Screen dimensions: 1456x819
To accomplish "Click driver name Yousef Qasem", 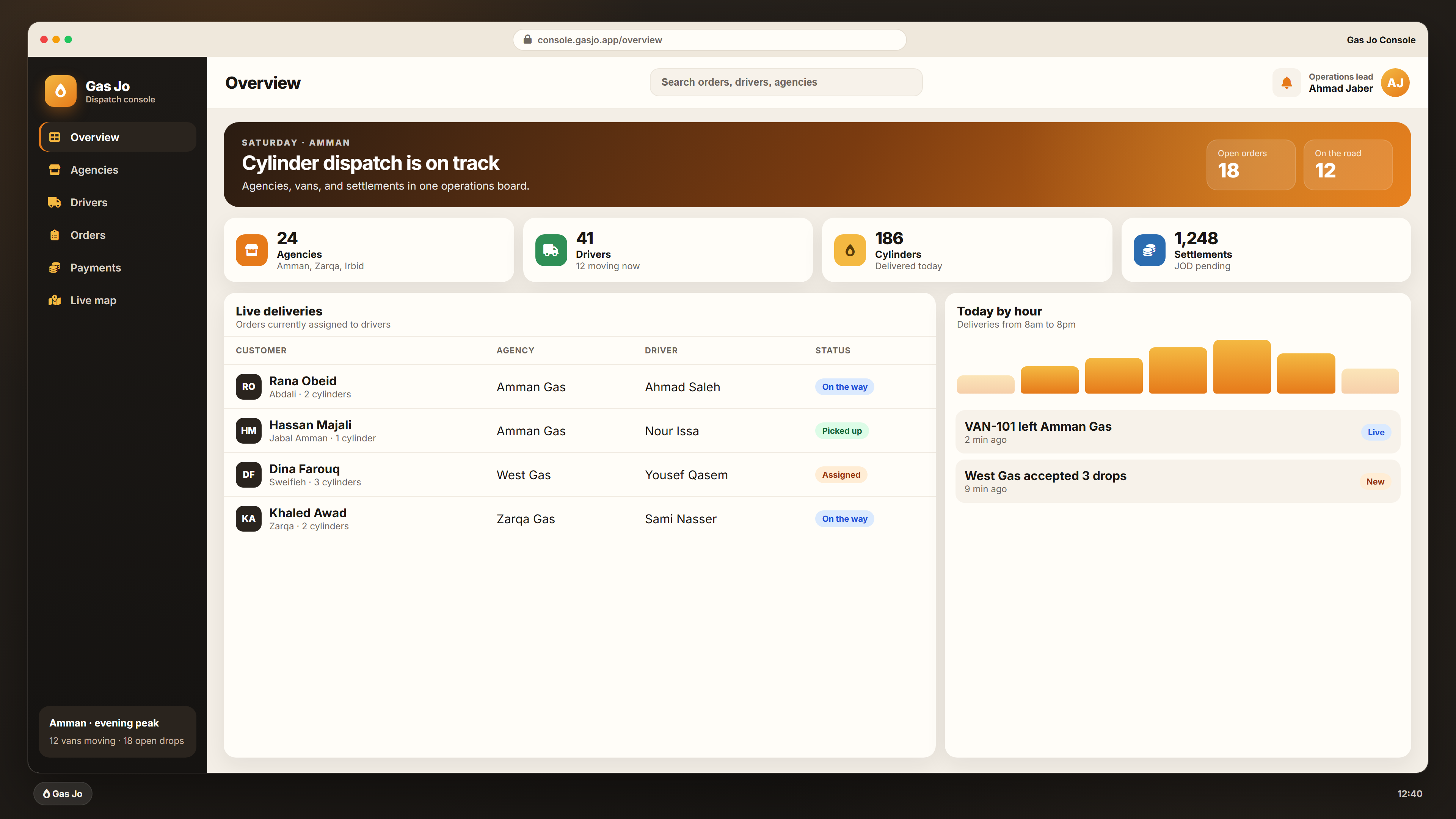I will click(x=686, y=475).
